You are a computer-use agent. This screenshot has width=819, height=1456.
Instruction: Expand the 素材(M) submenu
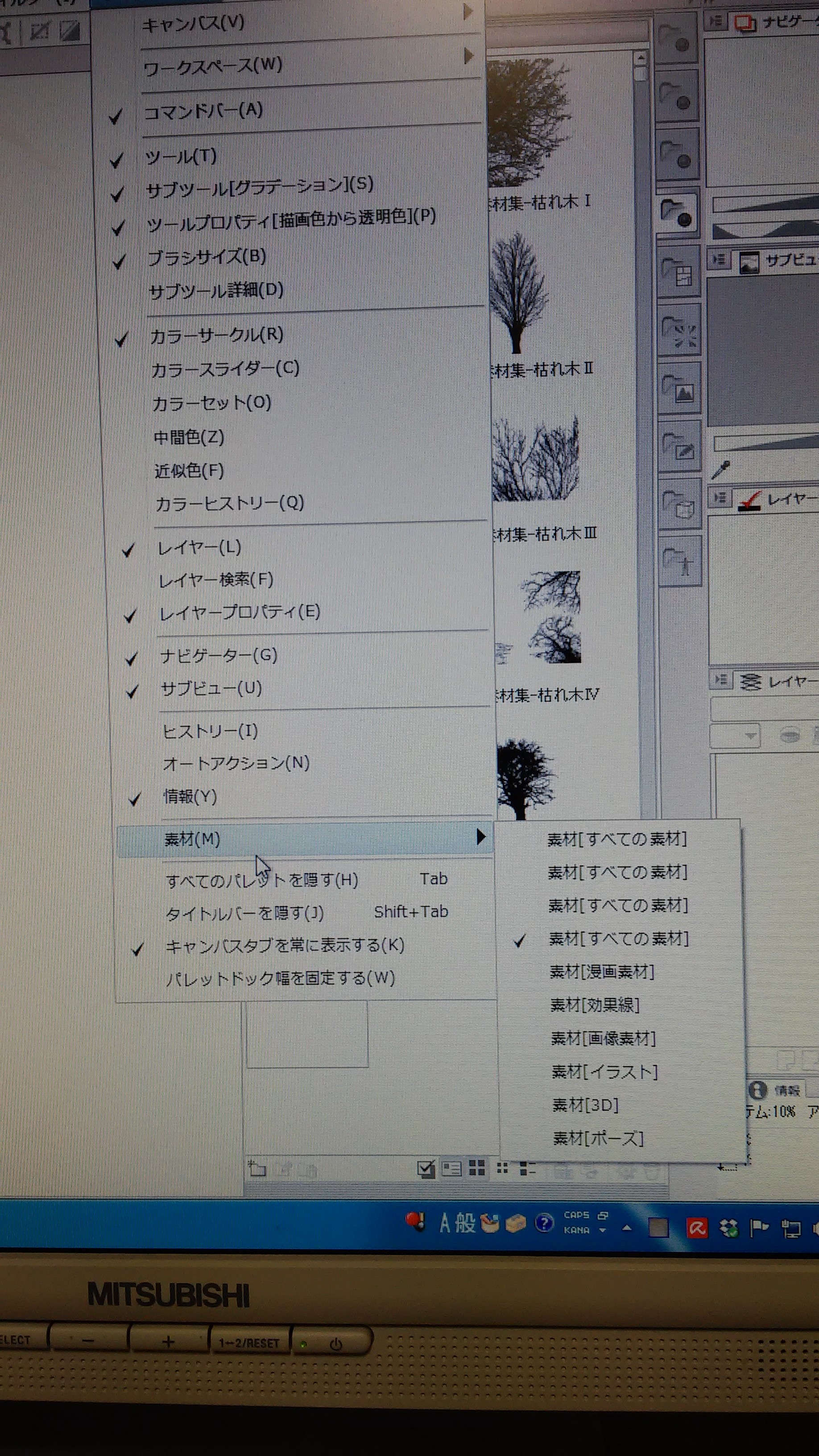tap(306, 839)
